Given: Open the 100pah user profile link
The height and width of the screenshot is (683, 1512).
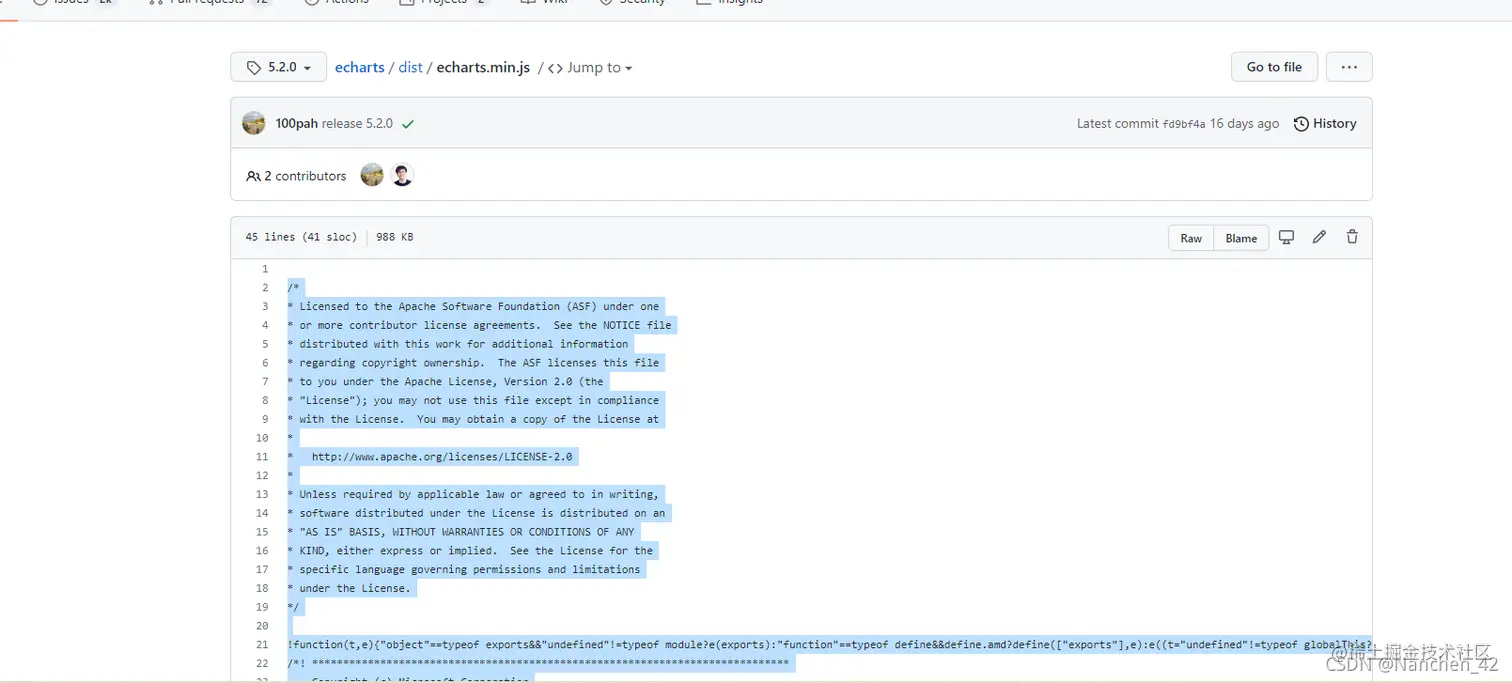Looking at the screenshot, I should click(x=297, y=124).
